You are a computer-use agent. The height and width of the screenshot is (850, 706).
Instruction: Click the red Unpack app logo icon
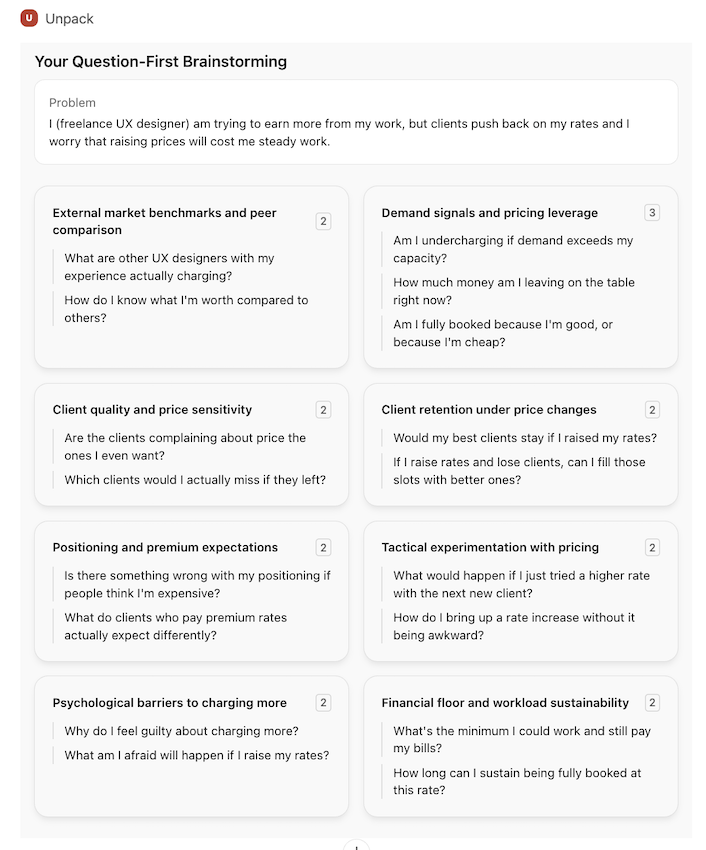pos(30,18)
